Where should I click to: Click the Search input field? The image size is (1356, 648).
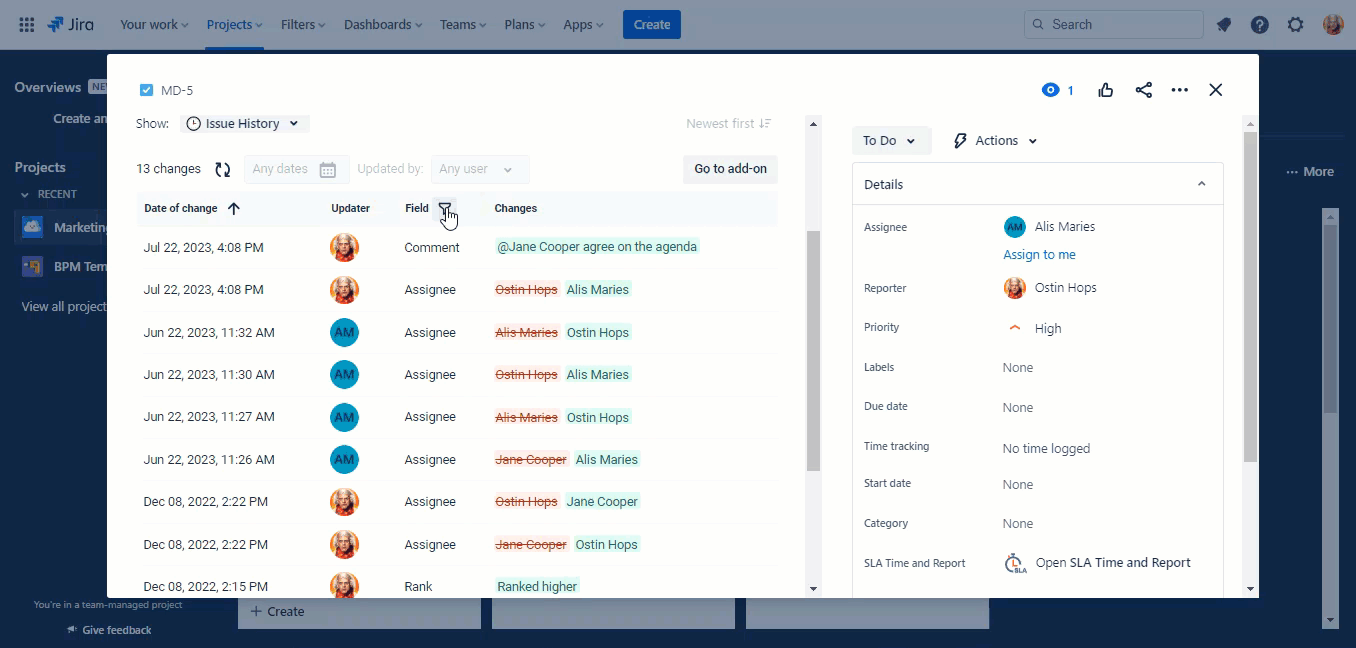1114,25
